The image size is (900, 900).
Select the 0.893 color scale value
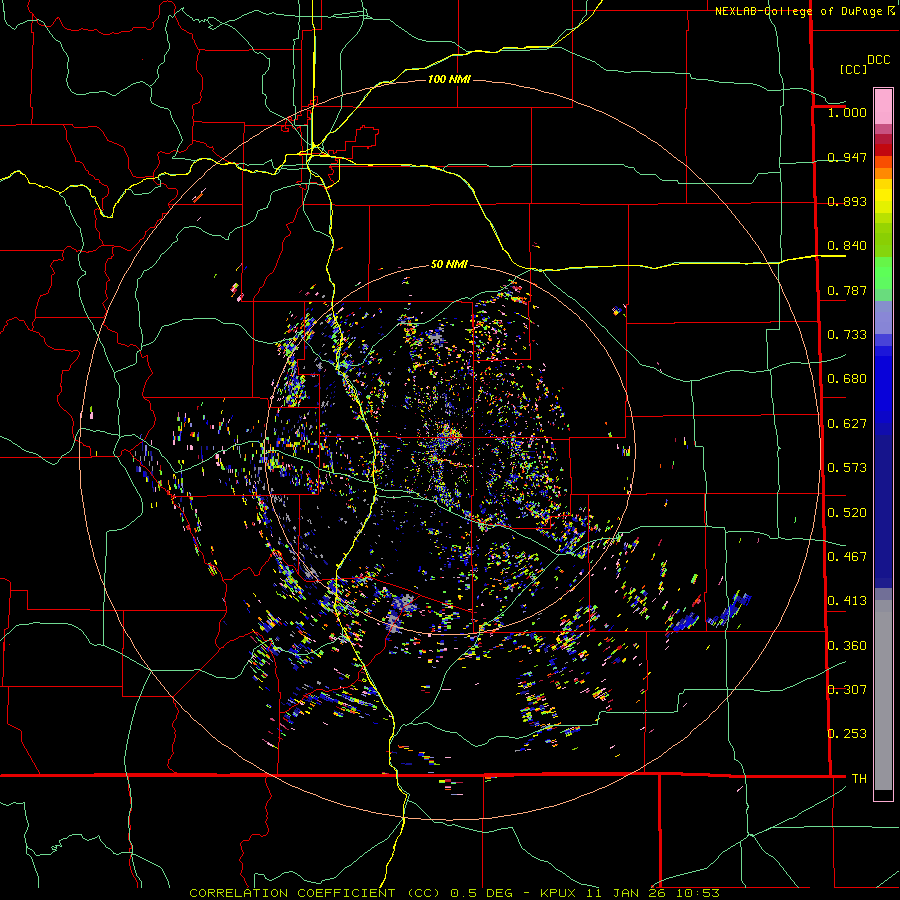pos(847,201)
